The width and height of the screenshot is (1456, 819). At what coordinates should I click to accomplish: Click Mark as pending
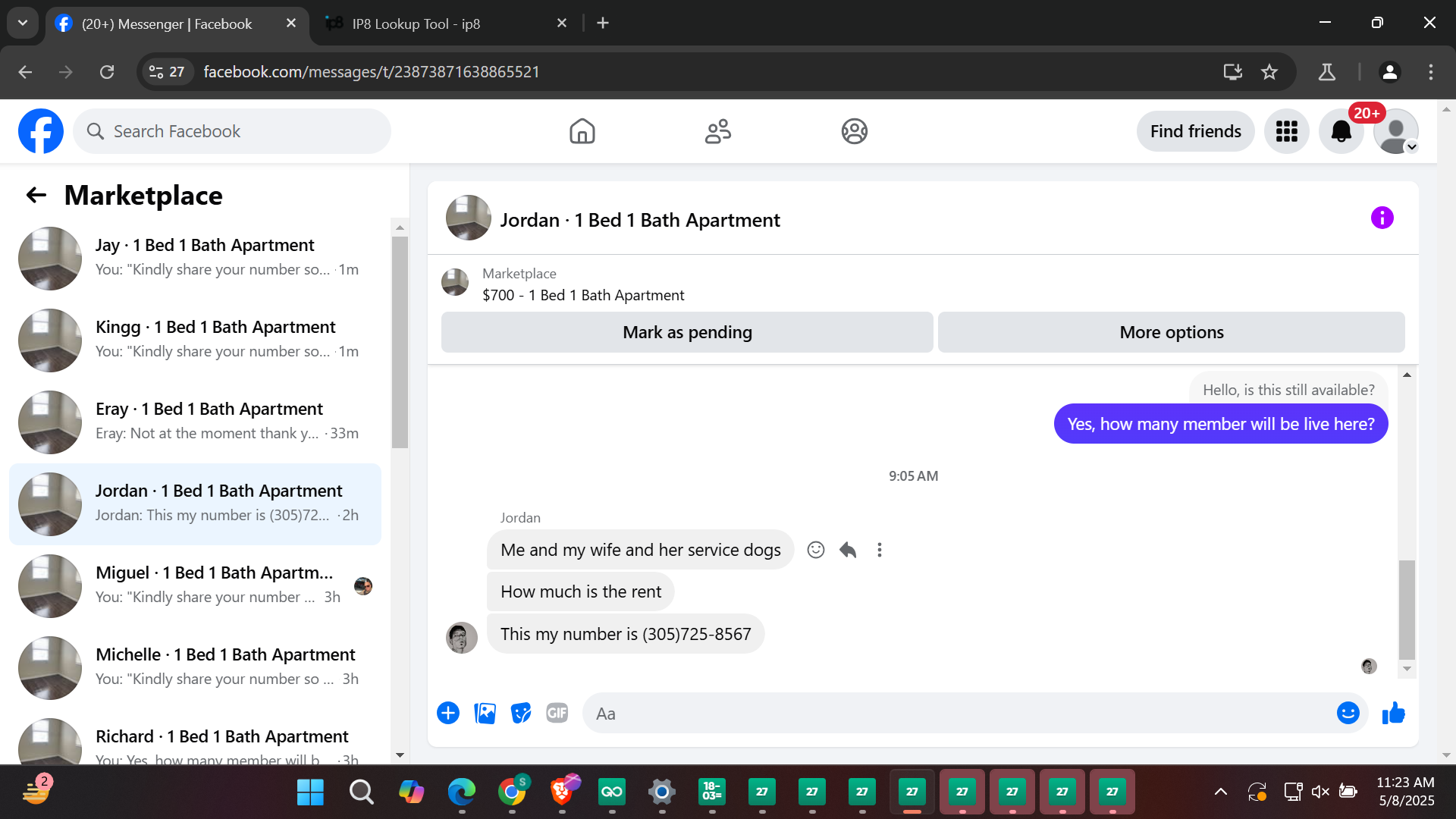point(687,332)
